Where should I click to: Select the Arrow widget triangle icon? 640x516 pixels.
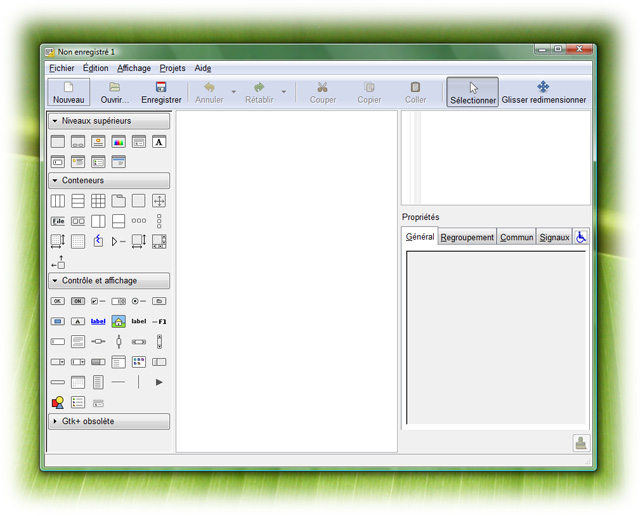[159, 382]
